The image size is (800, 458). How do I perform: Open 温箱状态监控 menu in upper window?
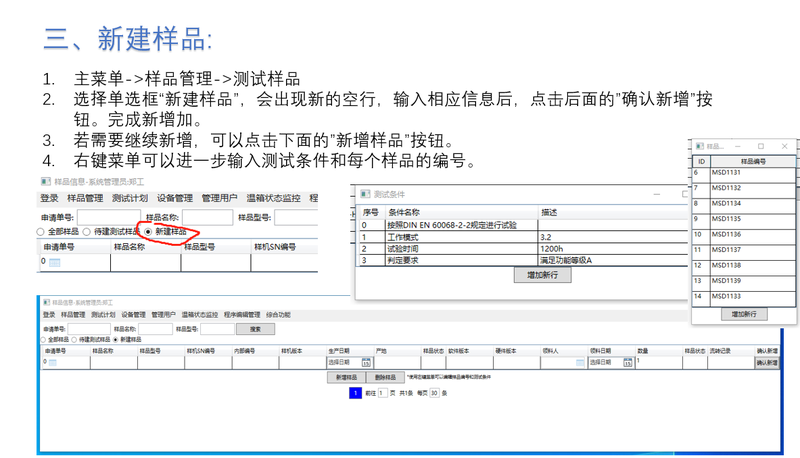pos(273,198)
